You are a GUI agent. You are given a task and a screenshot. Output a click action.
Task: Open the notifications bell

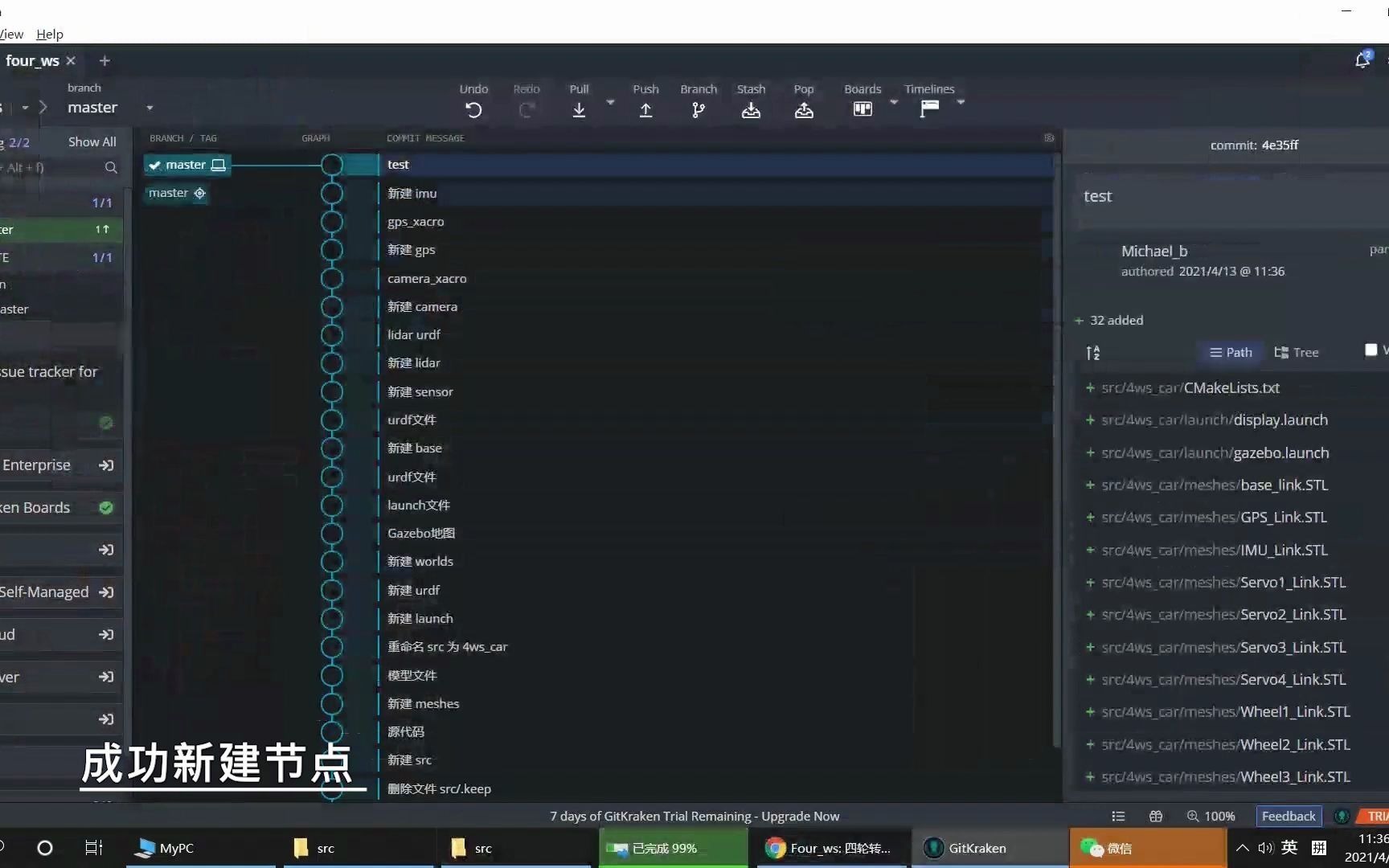pos(1362,60)
